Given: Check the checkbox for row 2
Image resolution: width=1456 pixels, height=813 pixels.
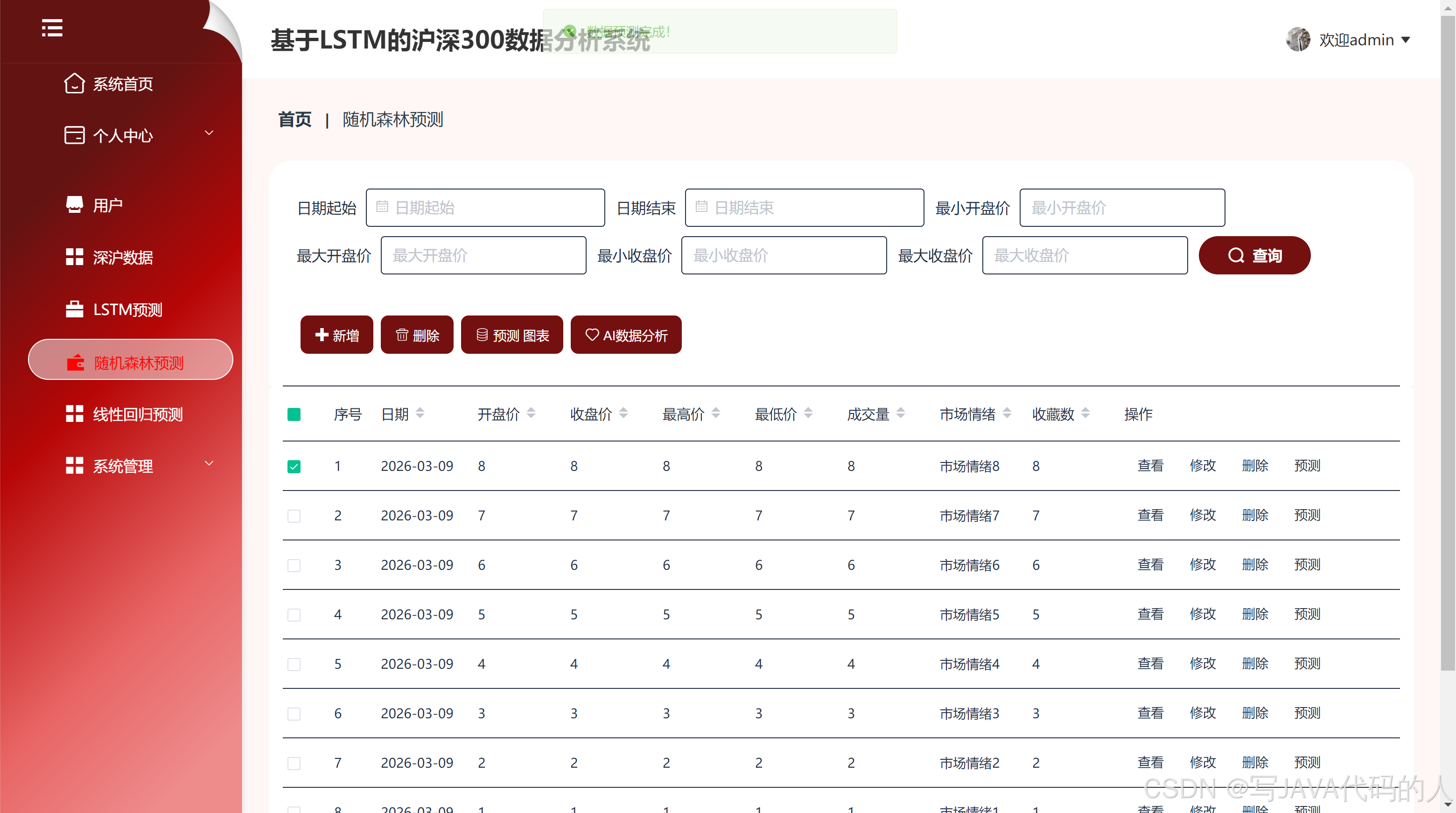Looking at the screenshot, I should [294, 516].
